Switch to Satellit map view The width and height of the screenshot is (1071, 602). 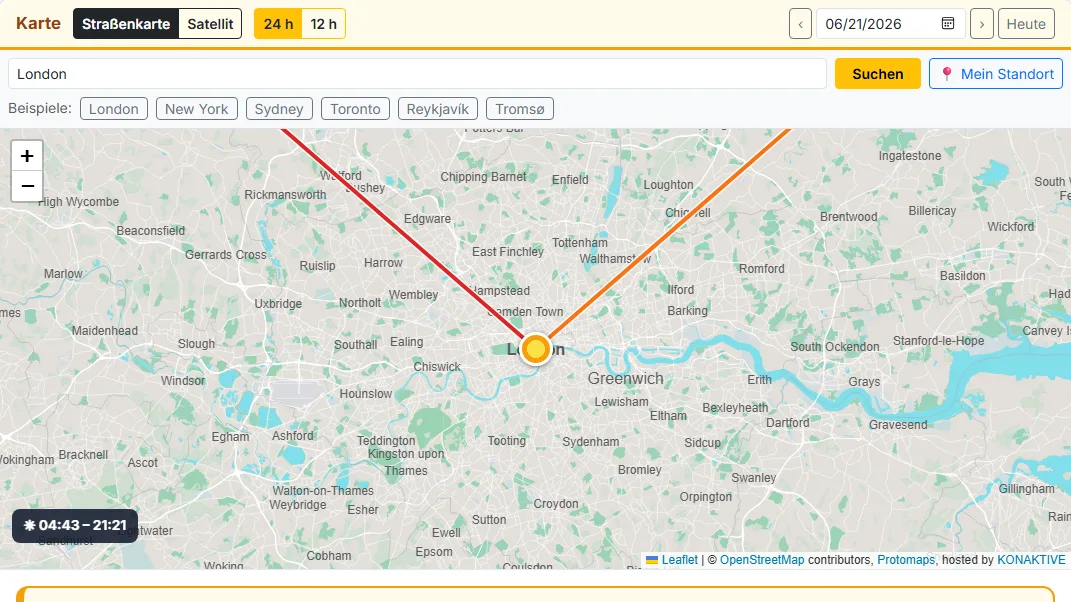[x=210, y=24]
